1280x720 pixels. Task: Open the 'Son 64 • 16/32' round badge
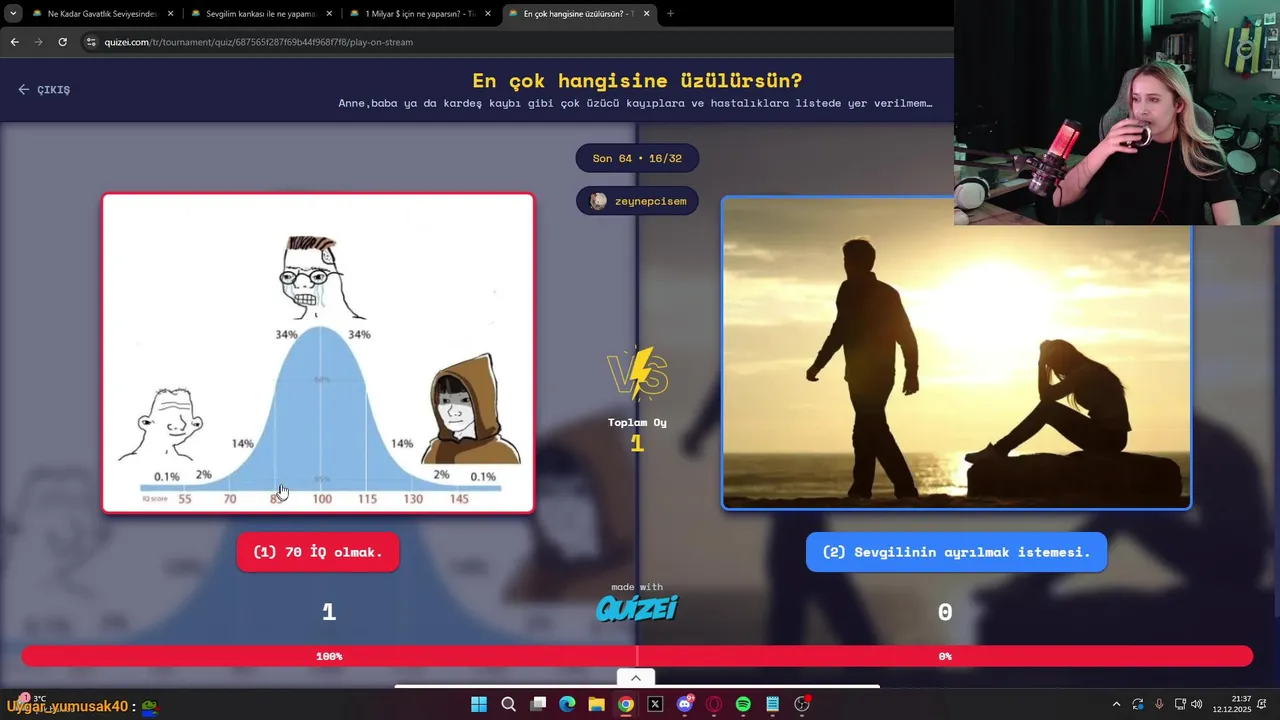(x=637, y=158)
